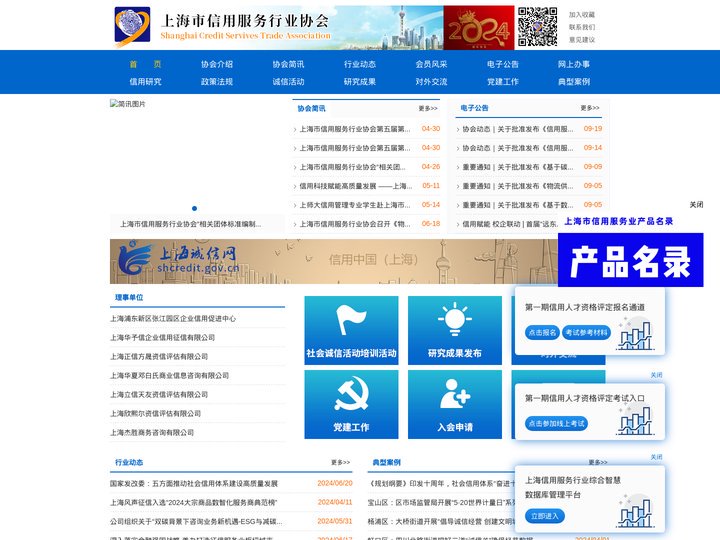Viewport: 720px width, 540px height.
Task: Open 入会申请 add-member tile
Action: click(x=455, y=404)
